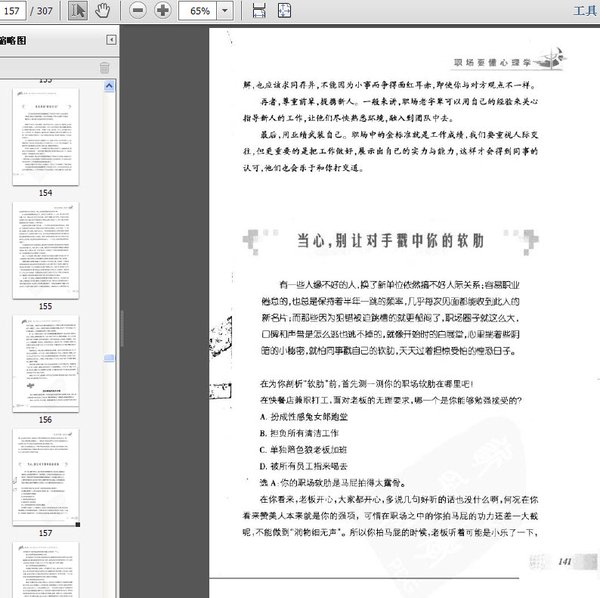Select page thumbnail 156

(46, 363)
